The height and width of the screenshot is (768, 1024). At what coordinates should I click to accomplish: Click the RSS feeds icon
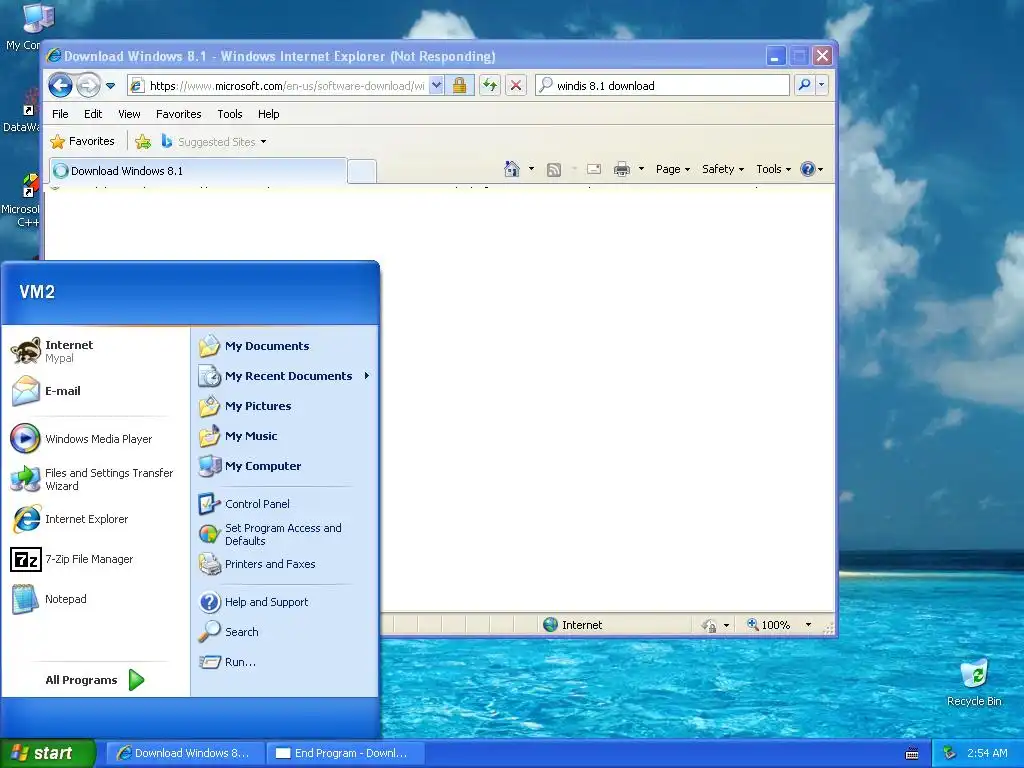554,170
